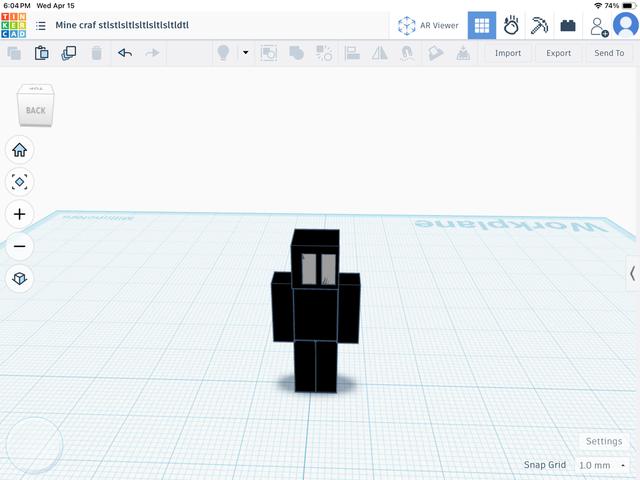Undo the last action
The image size is (640, 480).
(x=125, y=53)
